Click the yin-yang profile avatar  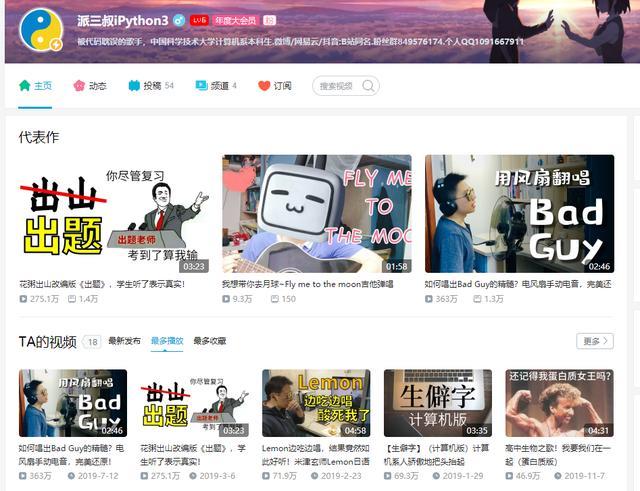pos(41,29)
